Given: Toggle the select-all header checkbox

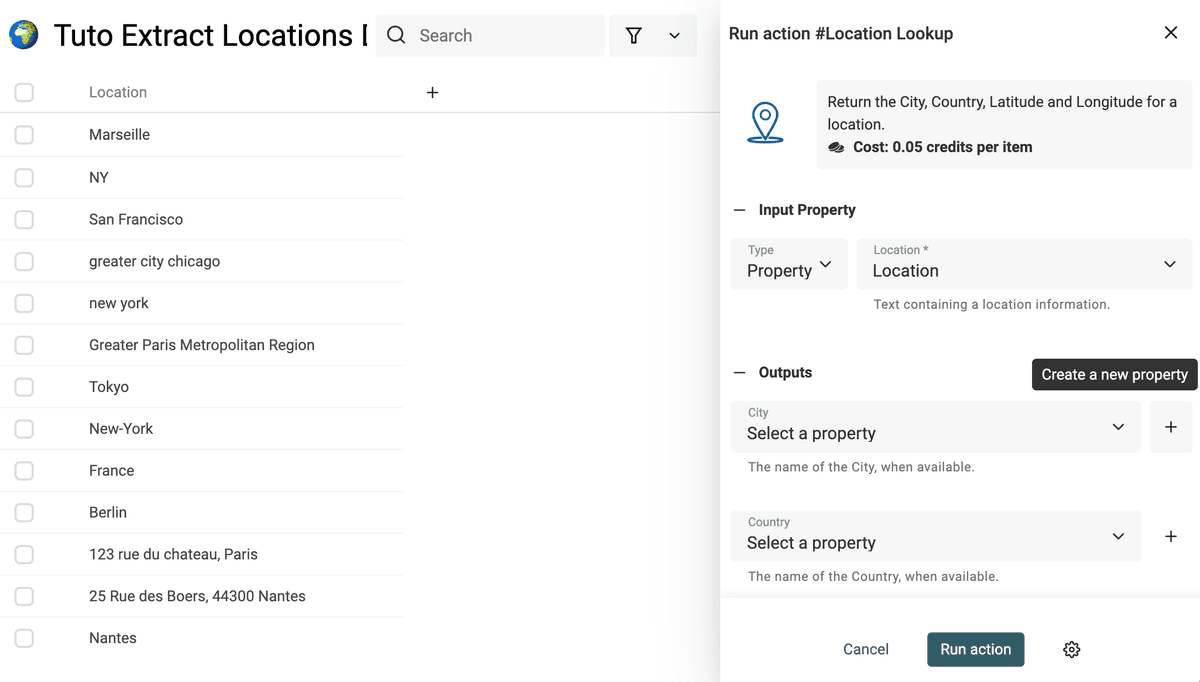Looking at the screenshot, I should (x=24, y=92).
